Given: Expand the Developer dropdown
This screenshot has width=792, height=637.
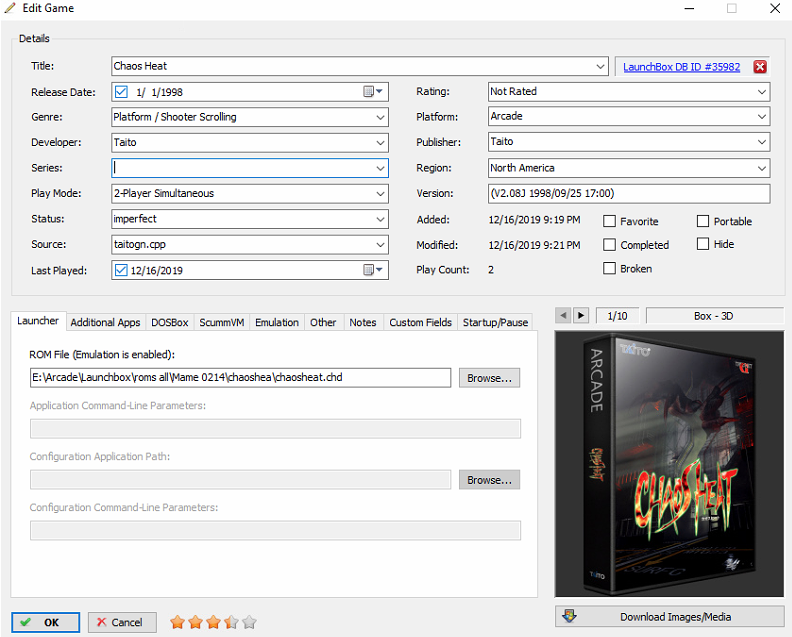Looking at the screenshot, I should 380,142.
